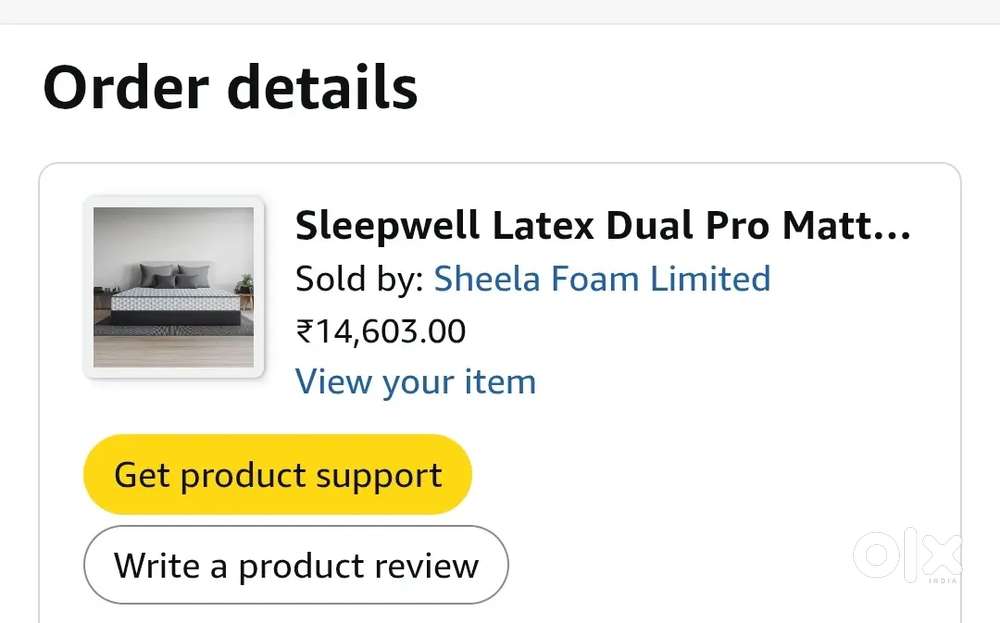The width and height of the screenshot is (1000, 623).
Task: Click Write a product review button
Action: 296,565
